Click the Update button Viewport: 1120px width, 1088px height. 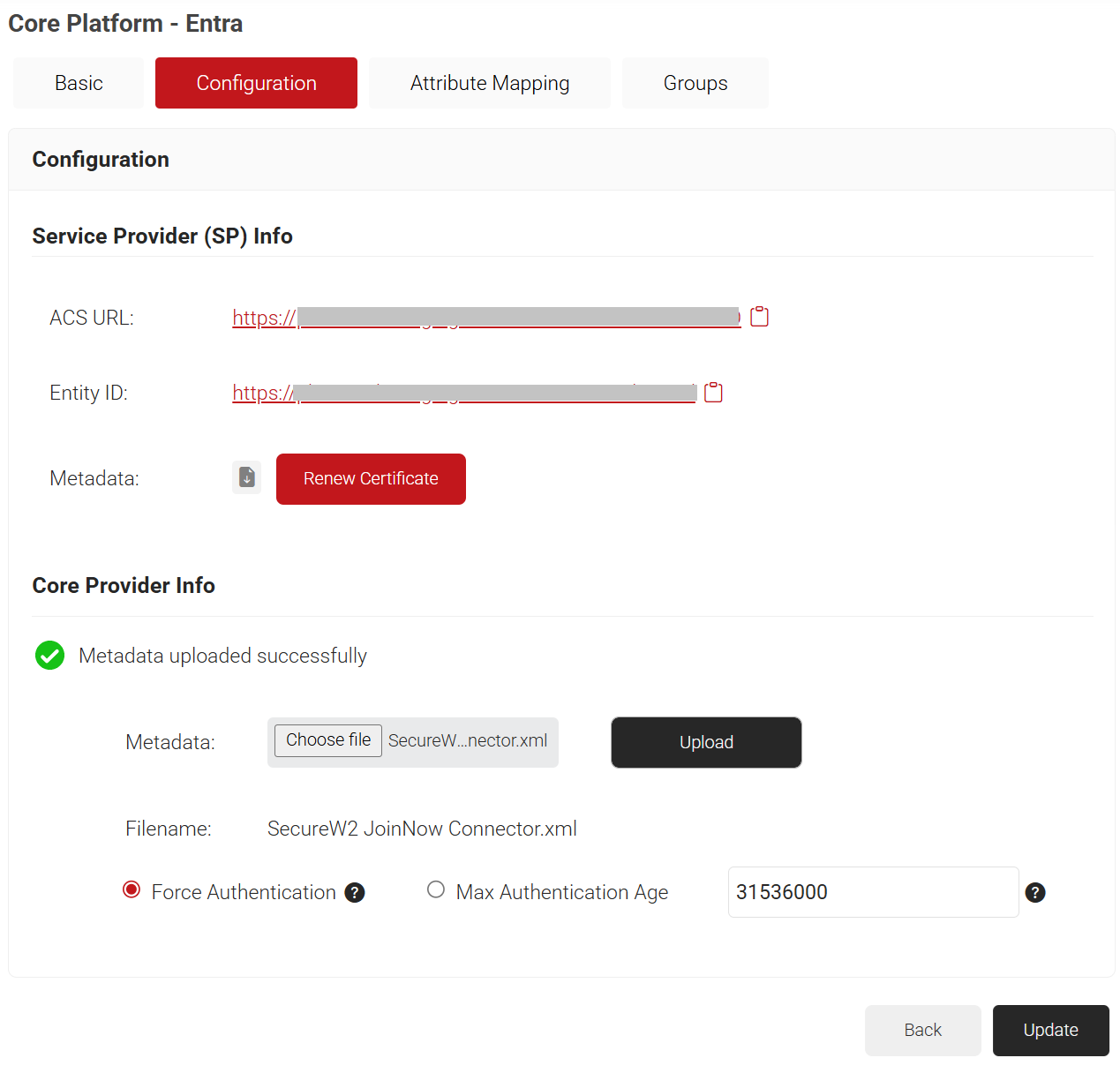[x=1051, y=1031]
